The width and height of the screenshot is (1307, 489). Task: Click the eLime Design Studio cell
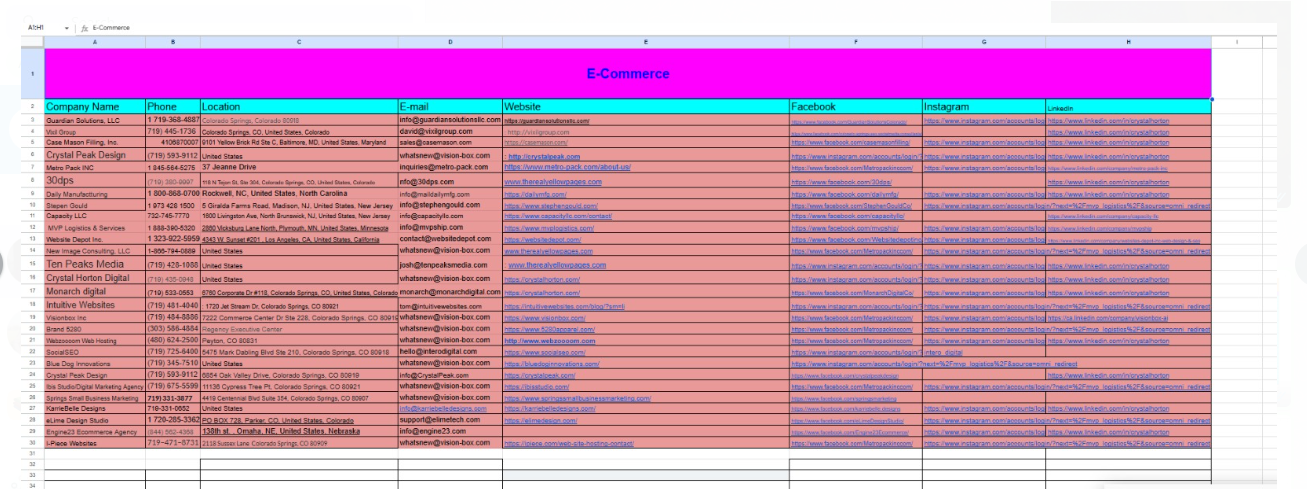point(95,421)
